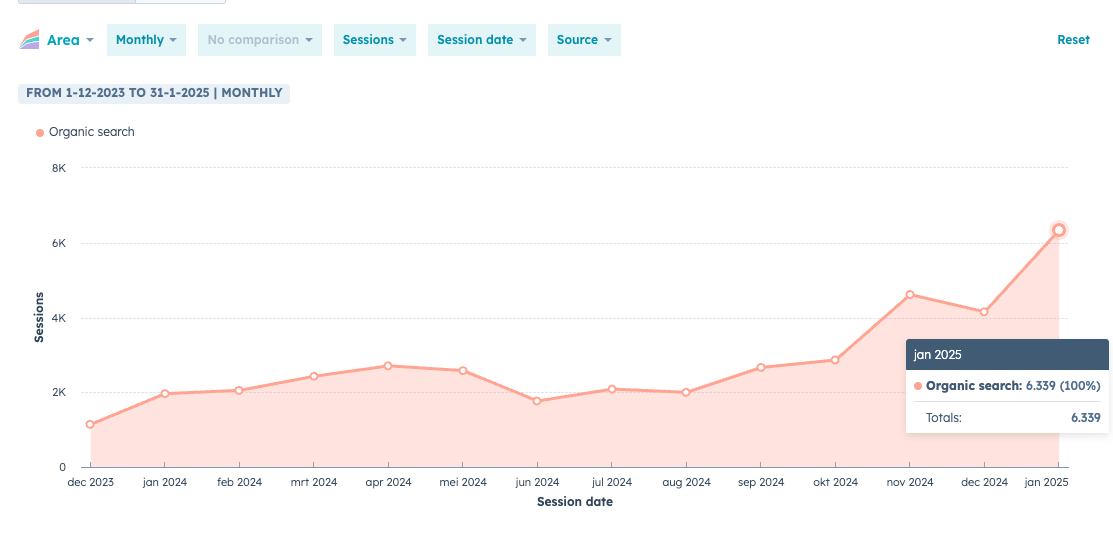Click the nov 2024 x-axis label
The height and width of the screenshot is (544, 1113).
(x=909, y=482)
